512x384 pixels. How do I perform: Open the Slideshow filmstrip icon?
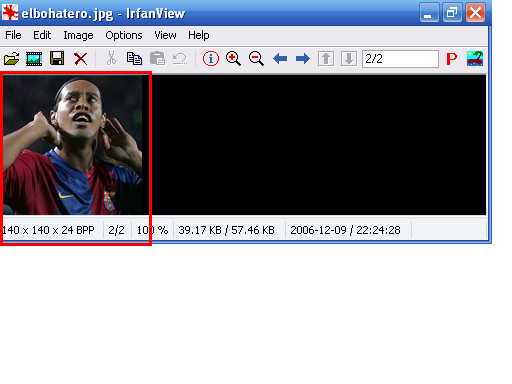coord(34,59)
